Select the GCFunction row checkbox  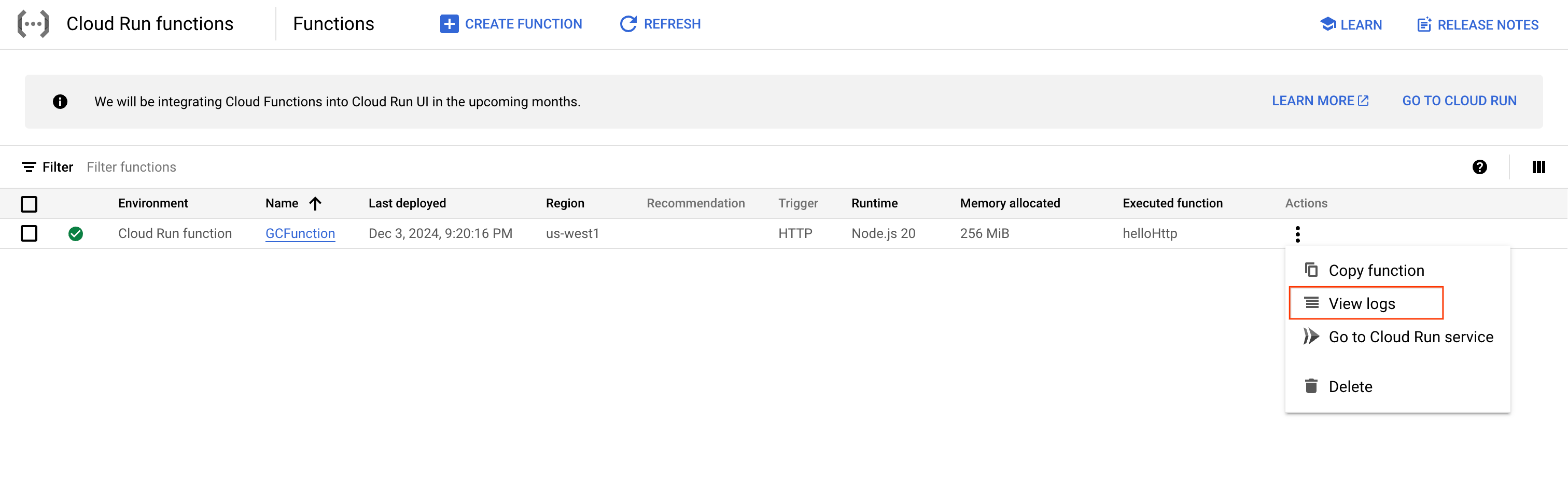[x=29, y=234]
